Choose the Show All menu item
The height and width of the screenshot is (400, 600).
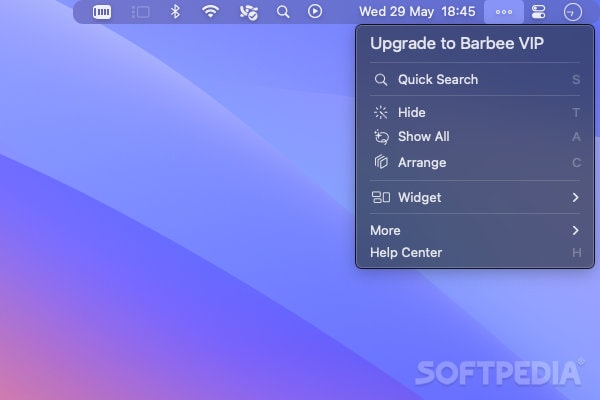tap(475, 137)
